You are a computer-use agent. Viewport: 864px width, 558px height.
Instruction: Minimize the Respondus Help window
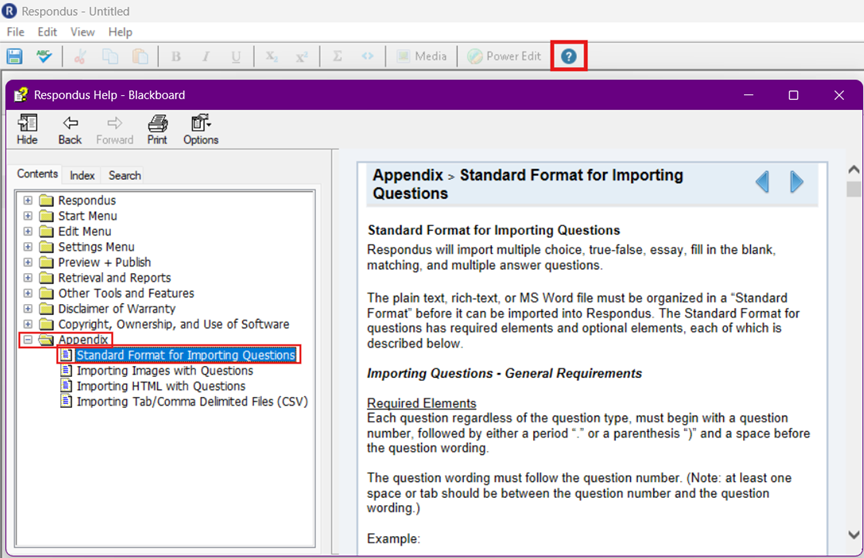(x=748, y=95)
